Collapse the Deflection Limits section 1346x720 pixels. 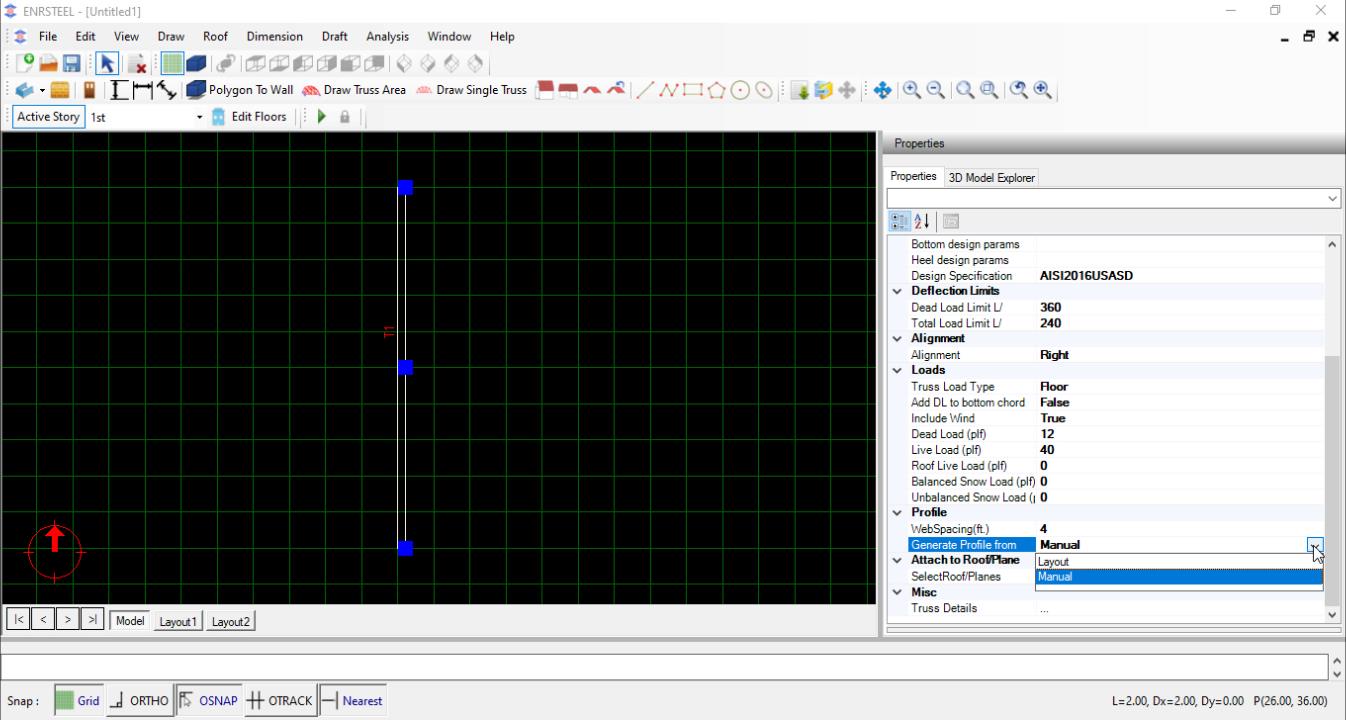click(x=897, y=291)
